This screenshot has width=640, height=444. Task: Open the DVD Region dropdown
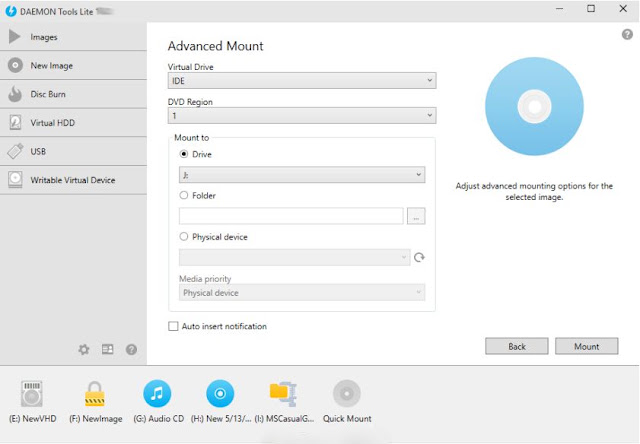(302, 115)
